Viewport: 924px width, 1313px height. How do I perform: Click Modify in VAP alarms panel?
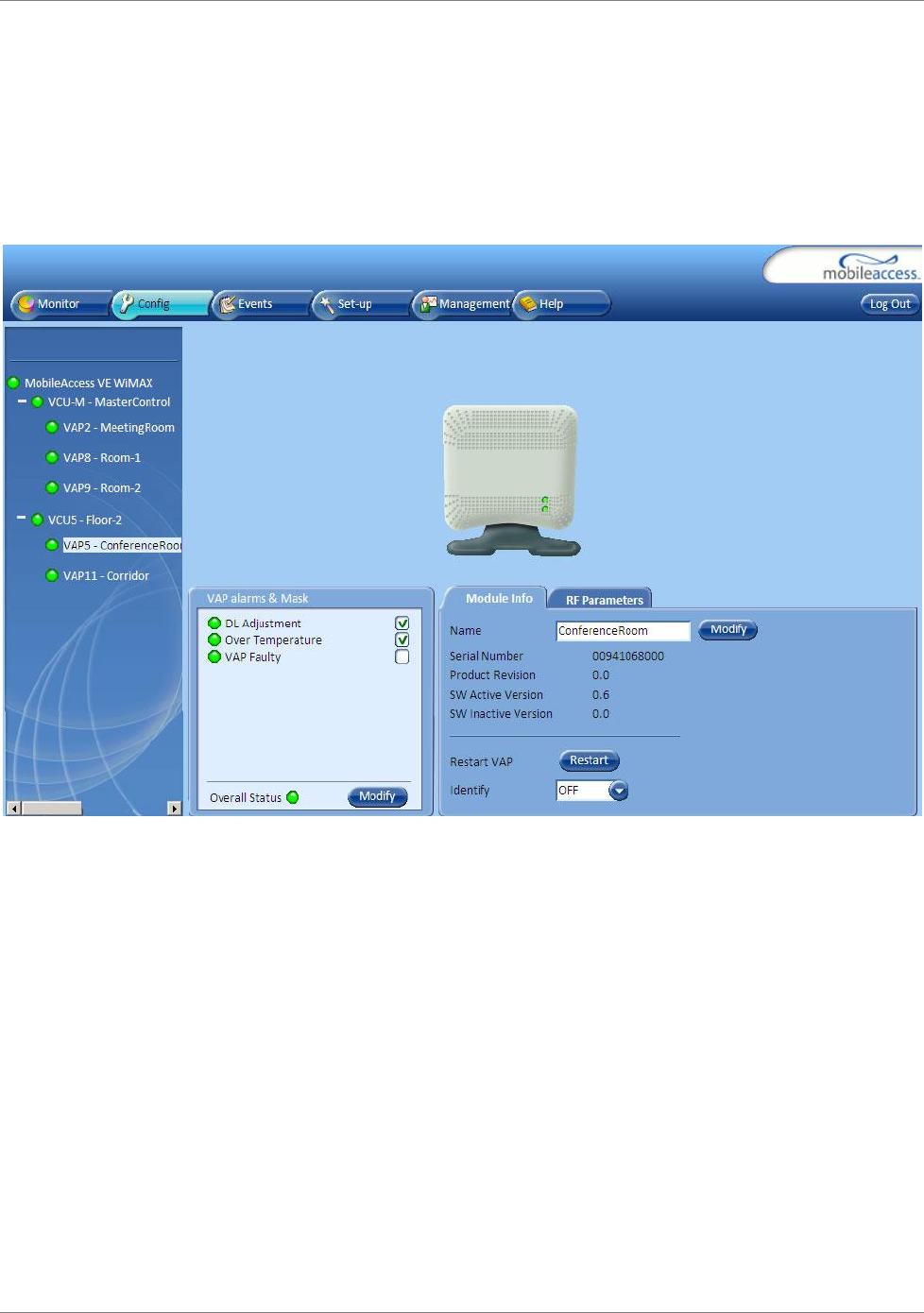tap(378, 797)
